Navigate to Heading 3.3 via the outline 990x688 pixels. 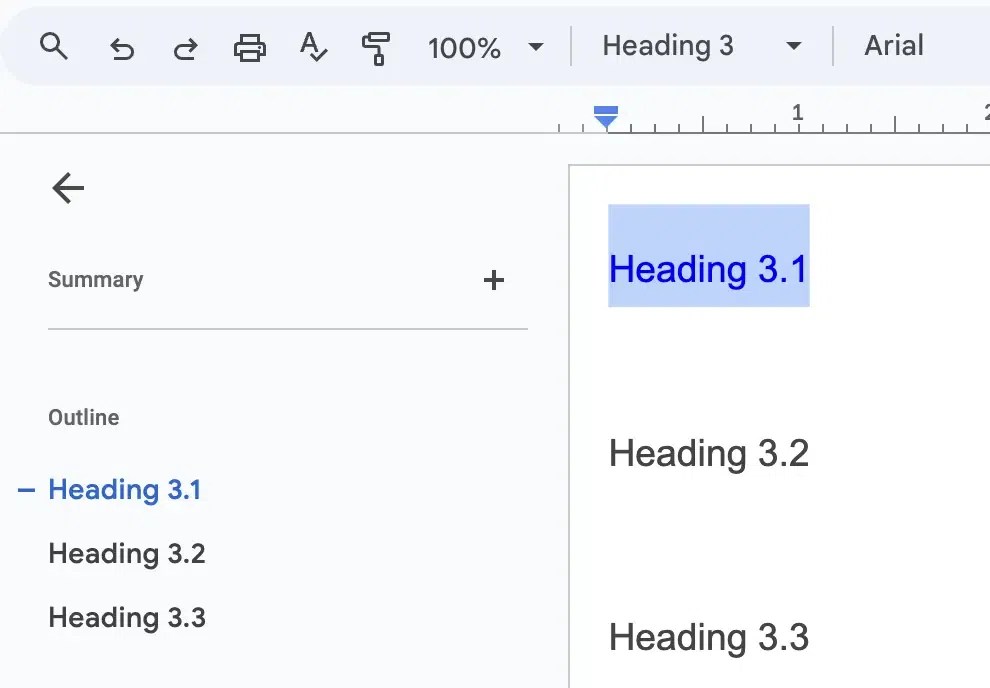[126, 617]
